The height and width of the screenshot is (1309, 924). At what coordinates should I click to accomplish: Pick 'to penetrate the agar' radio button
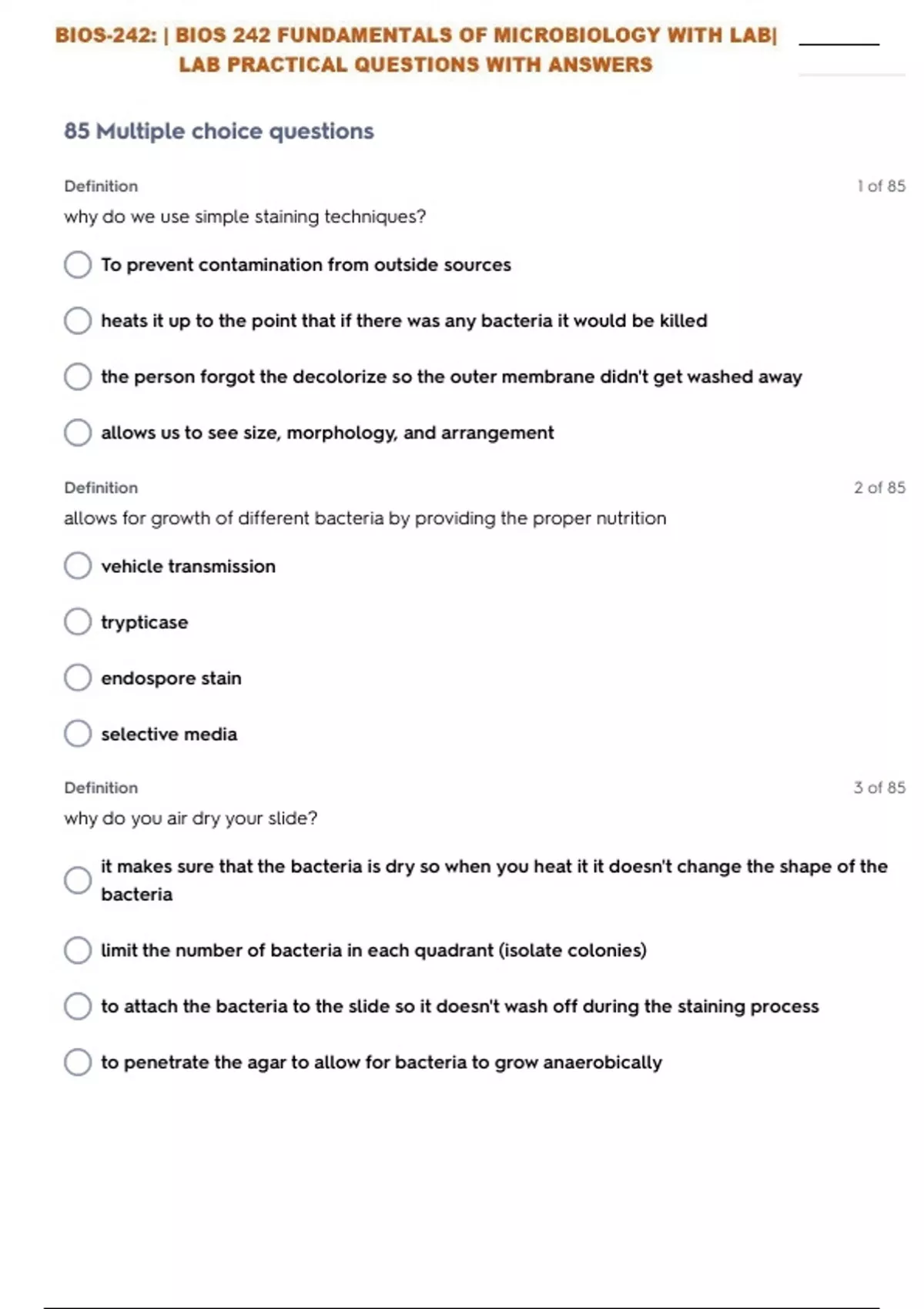coord(78,1063)
